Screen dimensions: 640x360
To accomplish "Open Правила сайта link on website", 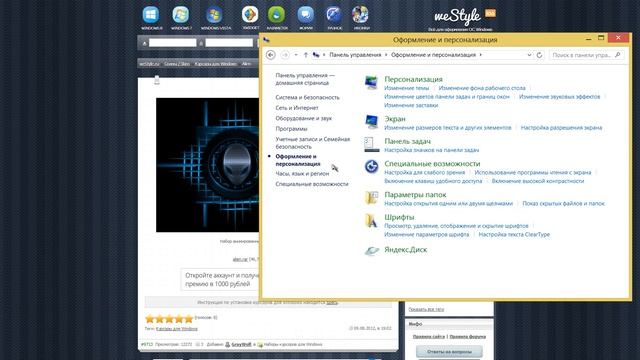I will pos(428,337).
